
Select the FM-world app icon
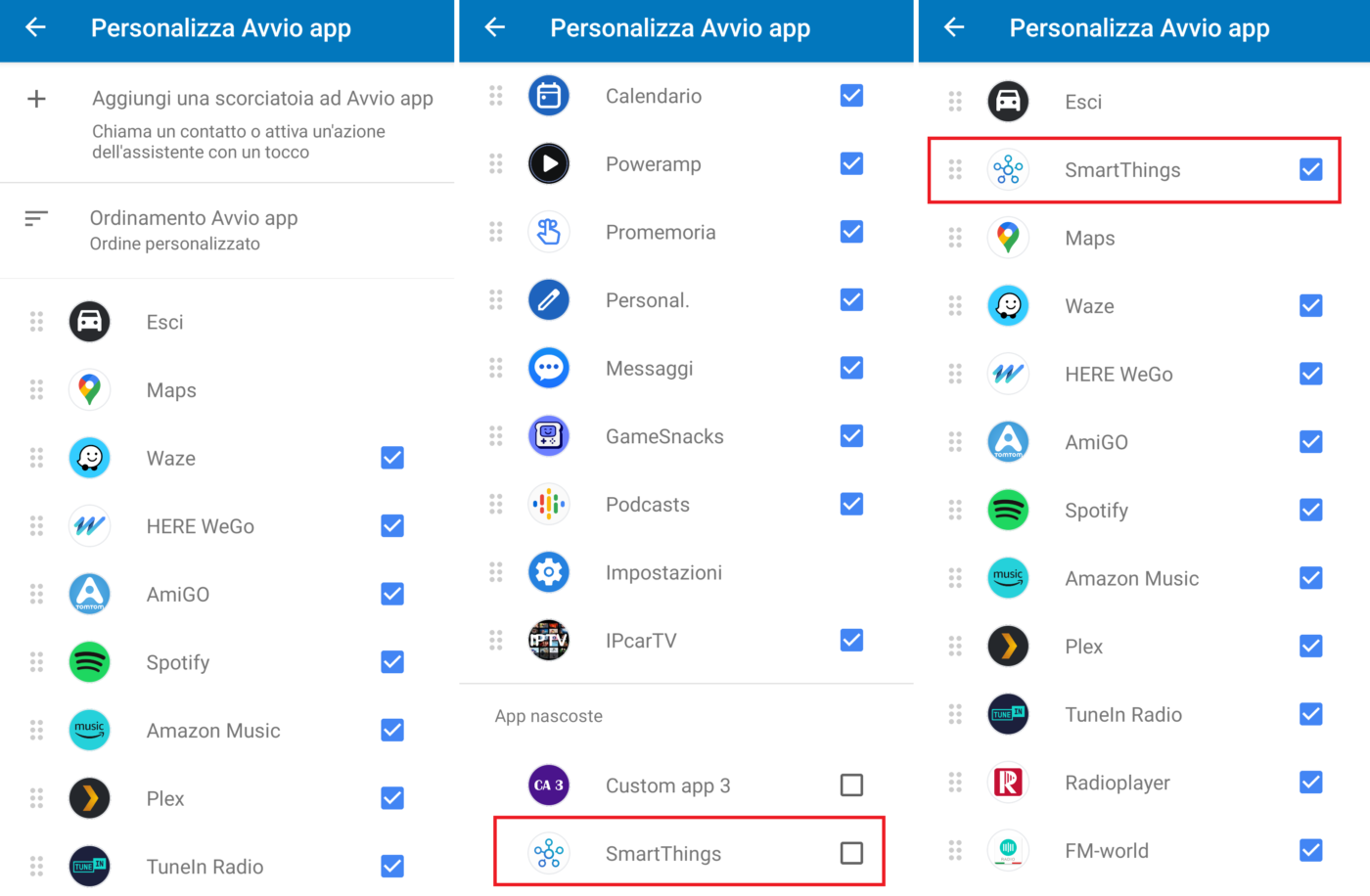point(1008,850)
